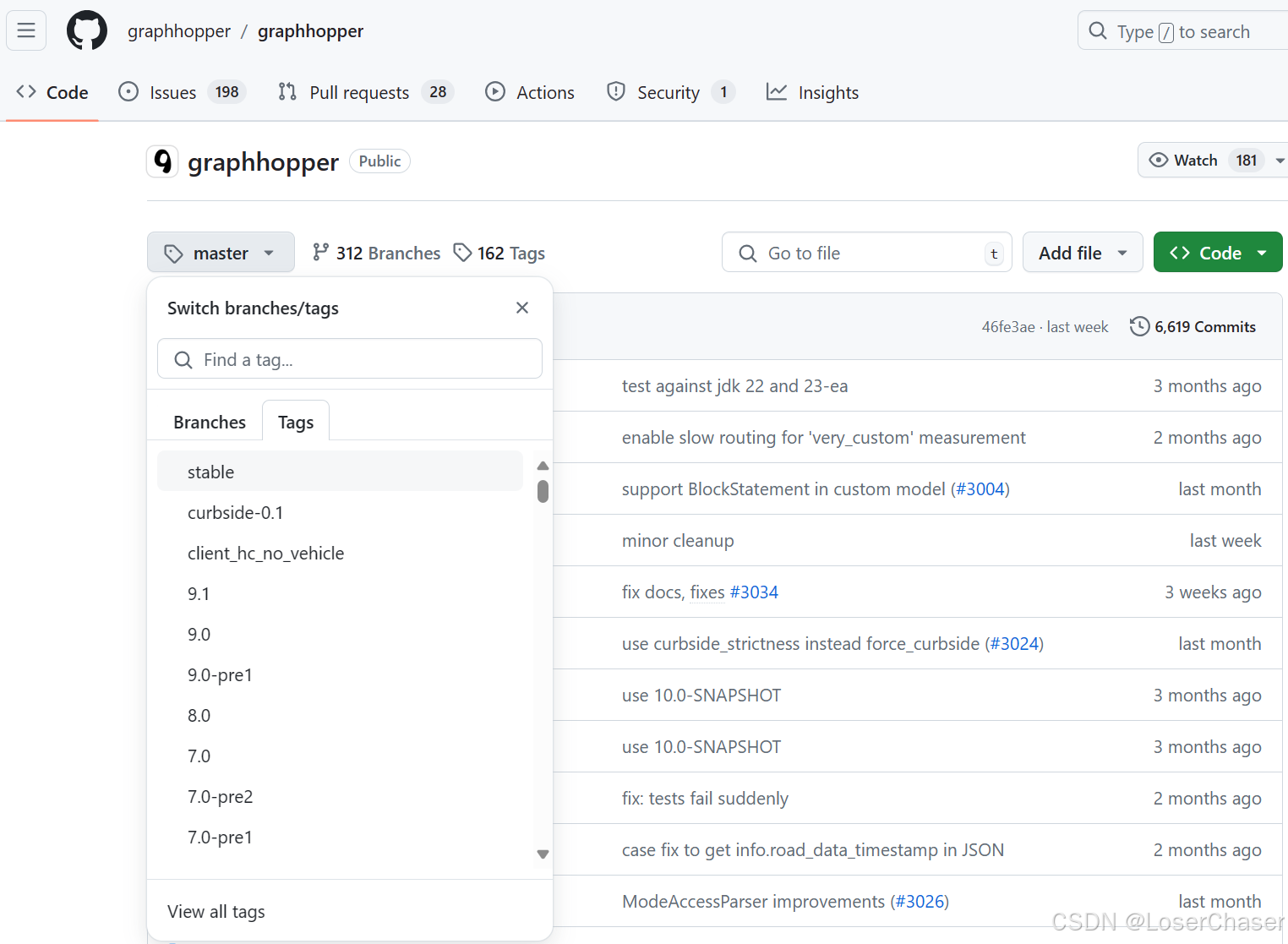Select tag 7.0-pre2

[x=340, y=796]
